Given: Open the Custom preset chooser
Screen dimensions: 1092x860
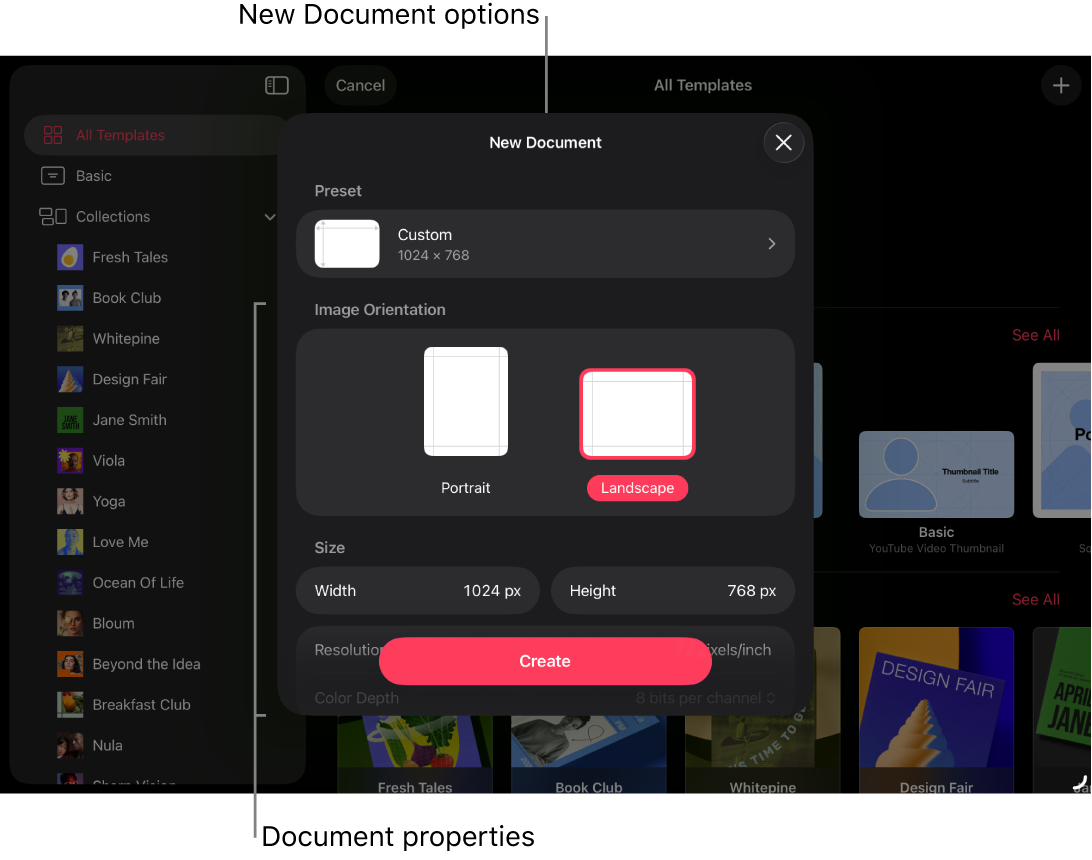Looking at the screenshot, I should (x=771, y=243).
